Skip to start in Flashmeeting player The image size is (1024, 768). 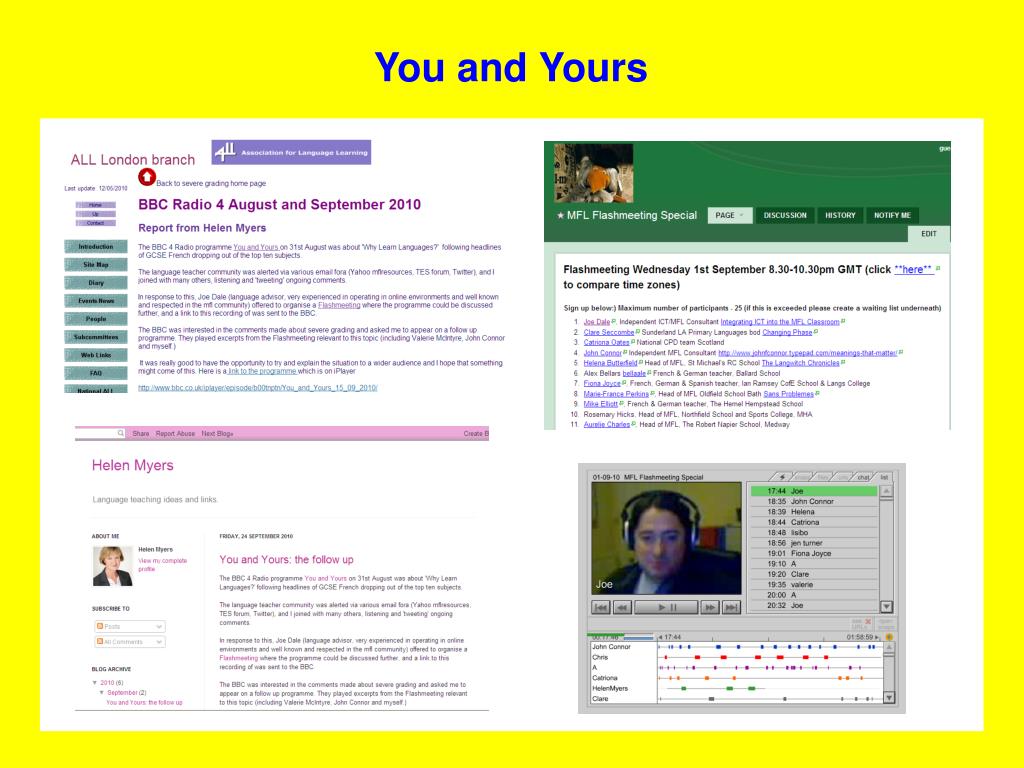(601, 608)
